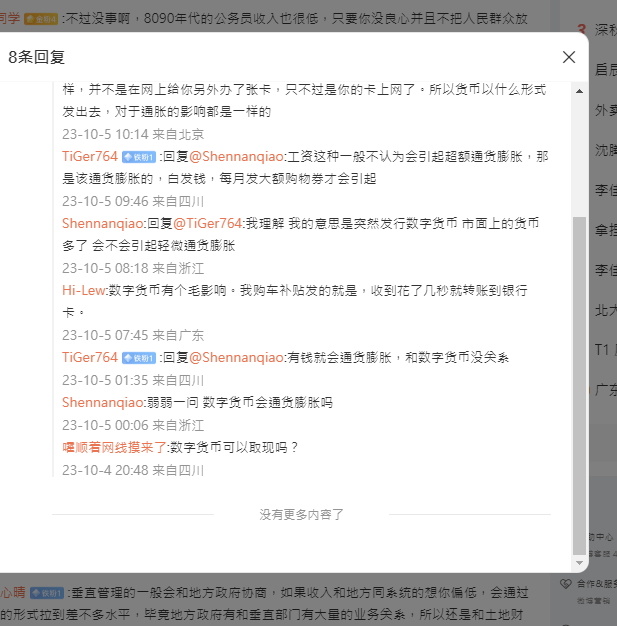Click comment text 数字货币可以取现吗？
Screen dimensions: 617x626
coord(234,448)
